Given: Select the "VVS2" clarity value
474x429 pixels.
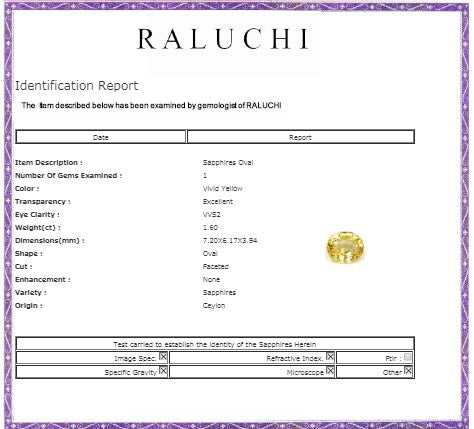Looking at the screenshot, I should (x=212, y=215).
